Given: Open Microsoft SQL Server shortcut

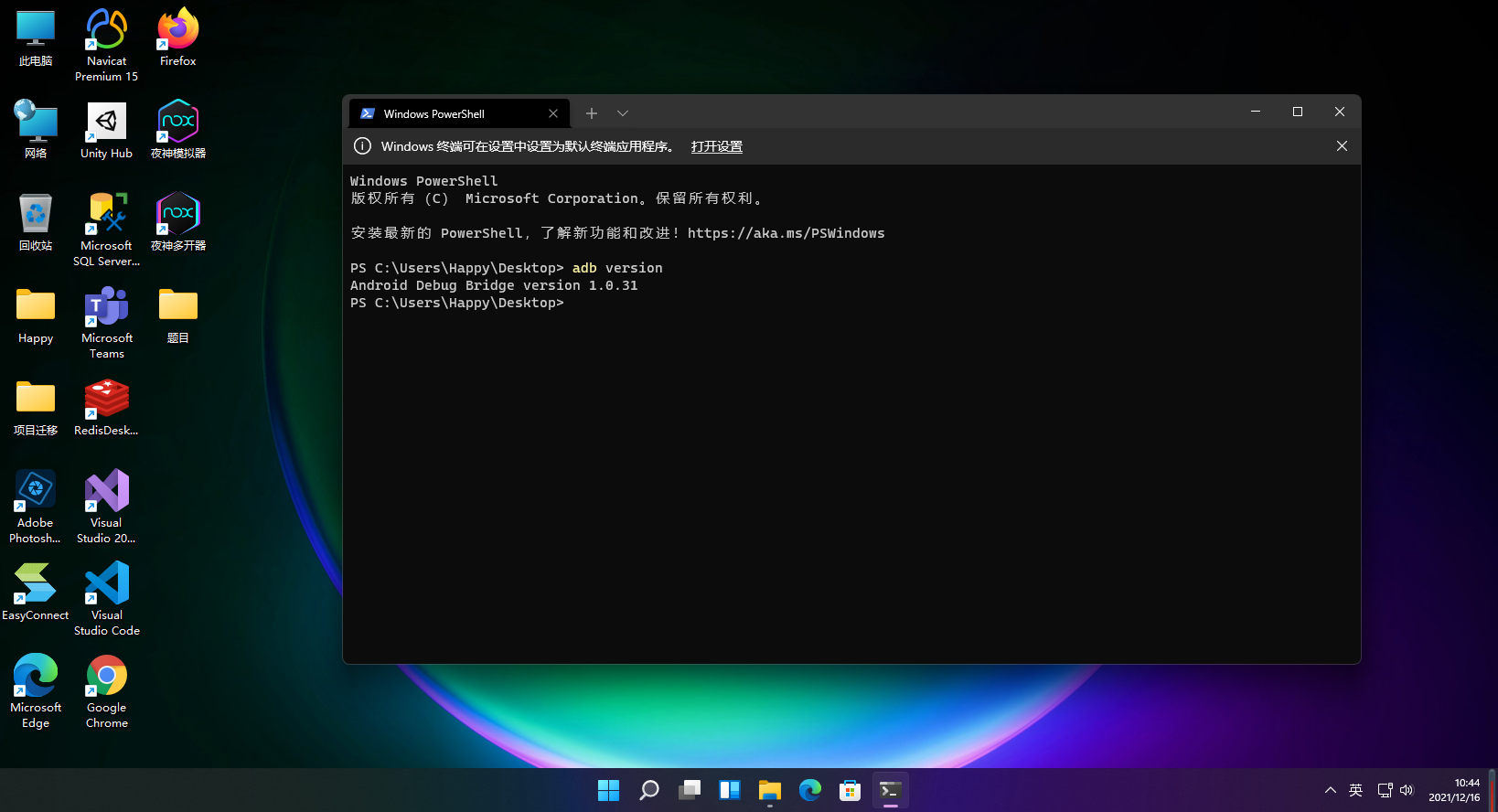Looking at the screenshot, I should tap(107, 230).
